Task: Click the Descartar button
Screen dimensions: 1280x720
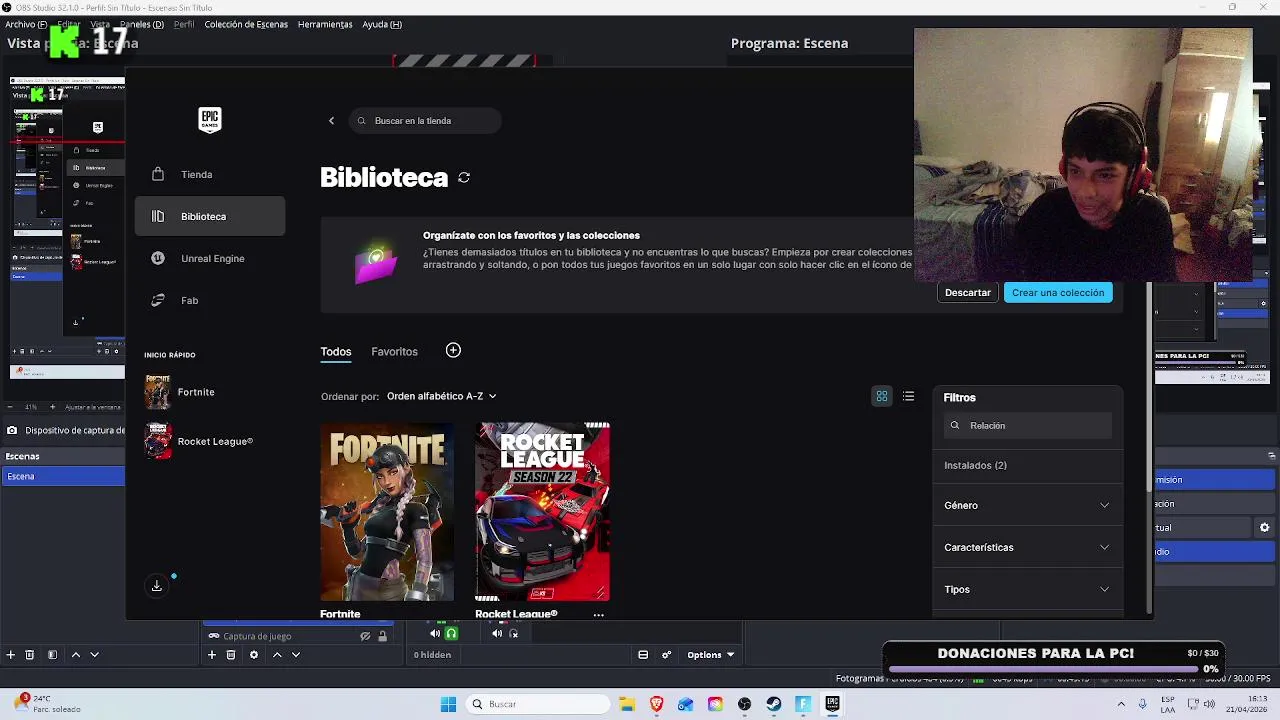Action: coord(968,293)
